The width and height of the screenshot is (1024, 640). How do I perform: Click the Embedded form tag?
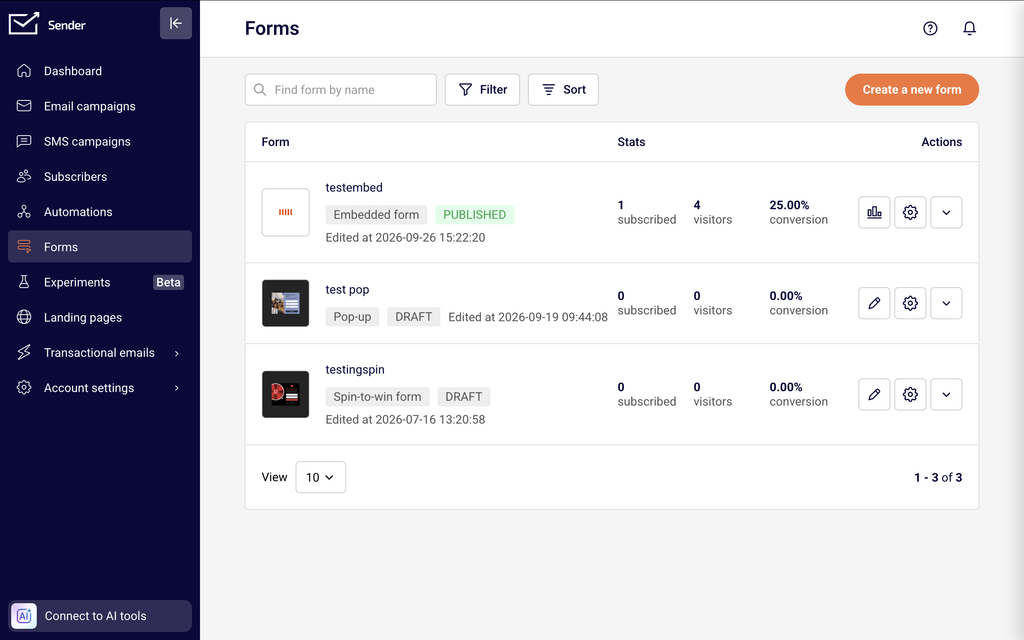(x=376, y=215)
